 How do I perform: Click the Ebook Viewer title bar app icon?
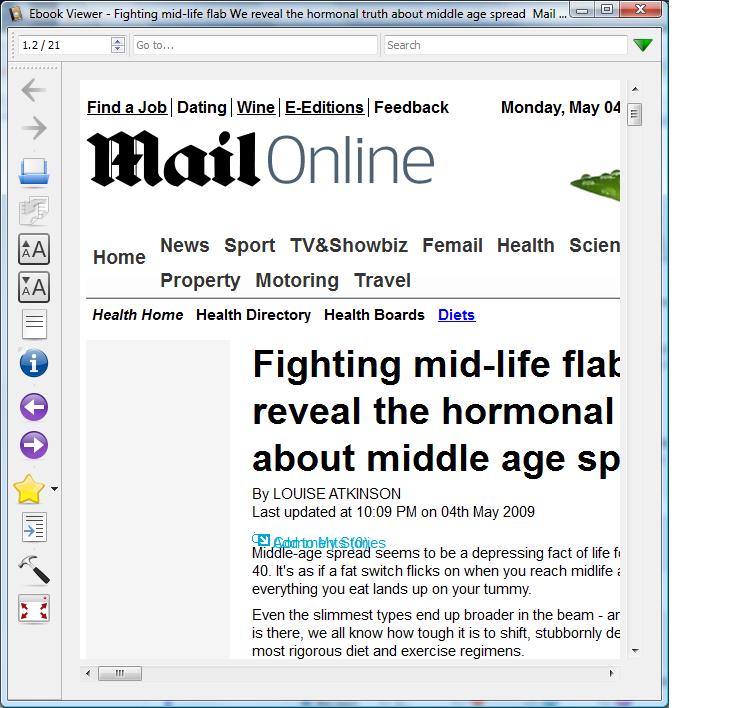pyautogui.click(x=16, y=13)
